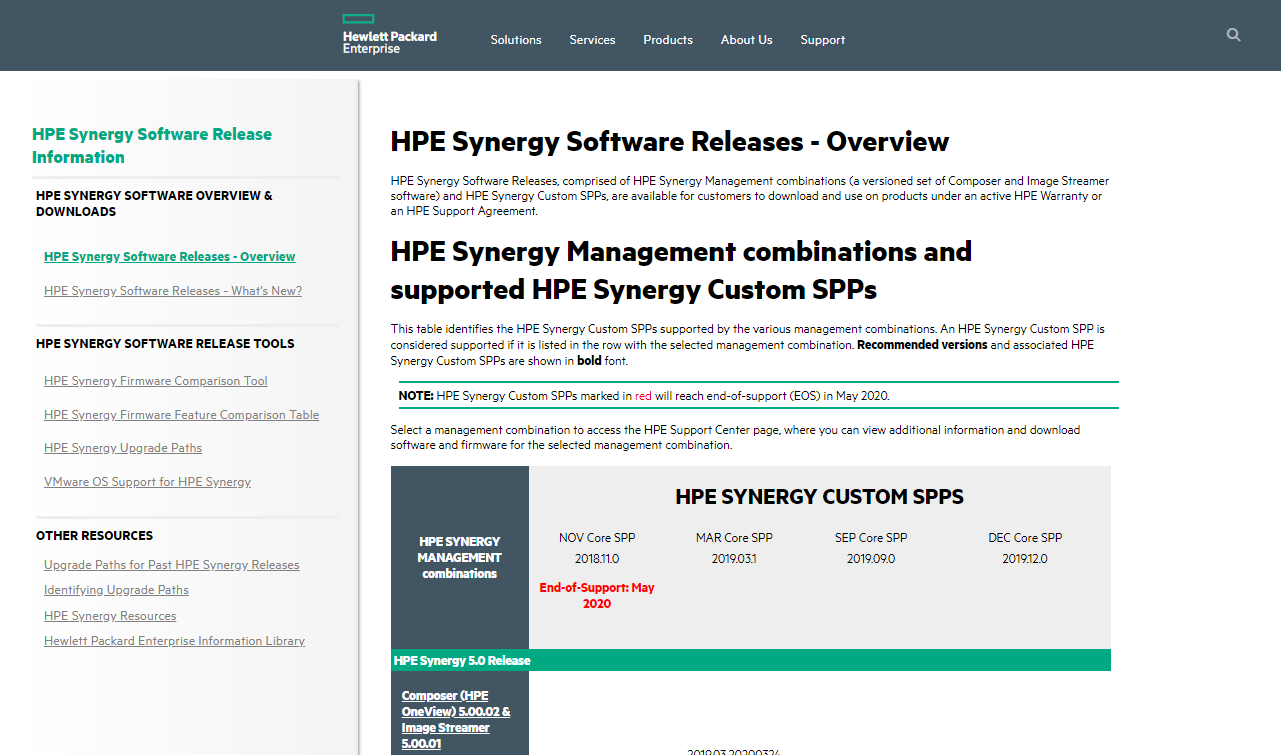Click HPE SYNERGY MANAGEMENT combinations header cell

(459, 558)
